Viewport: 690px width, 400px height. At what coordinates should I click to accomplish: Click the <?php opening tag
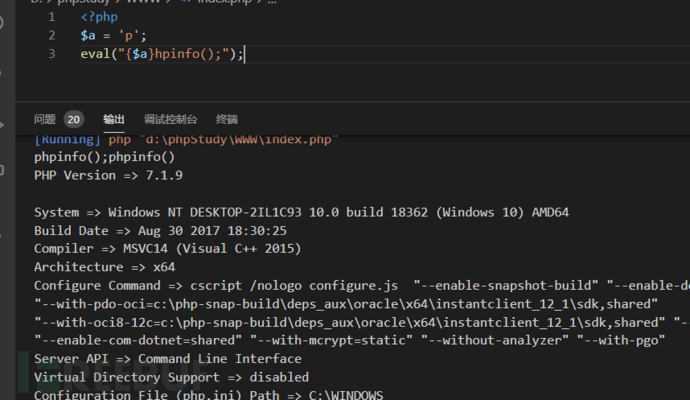point(99,17)
